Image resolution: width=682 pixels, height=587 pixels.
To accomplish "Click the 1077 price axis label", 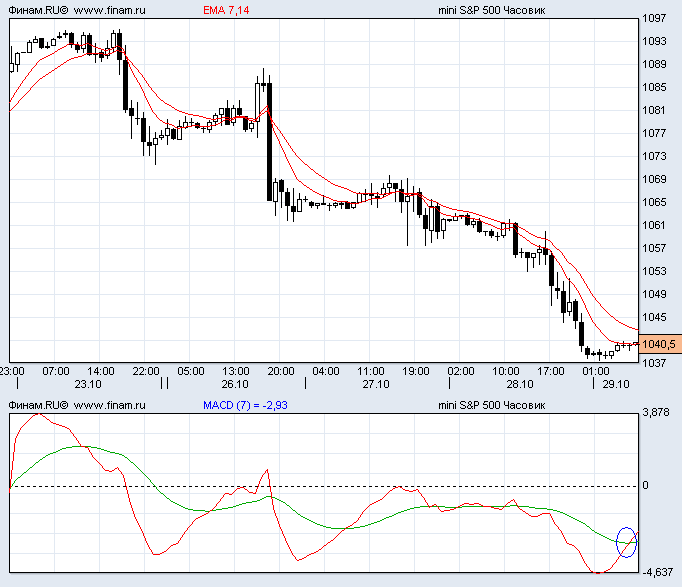I will tap(654, 133).
